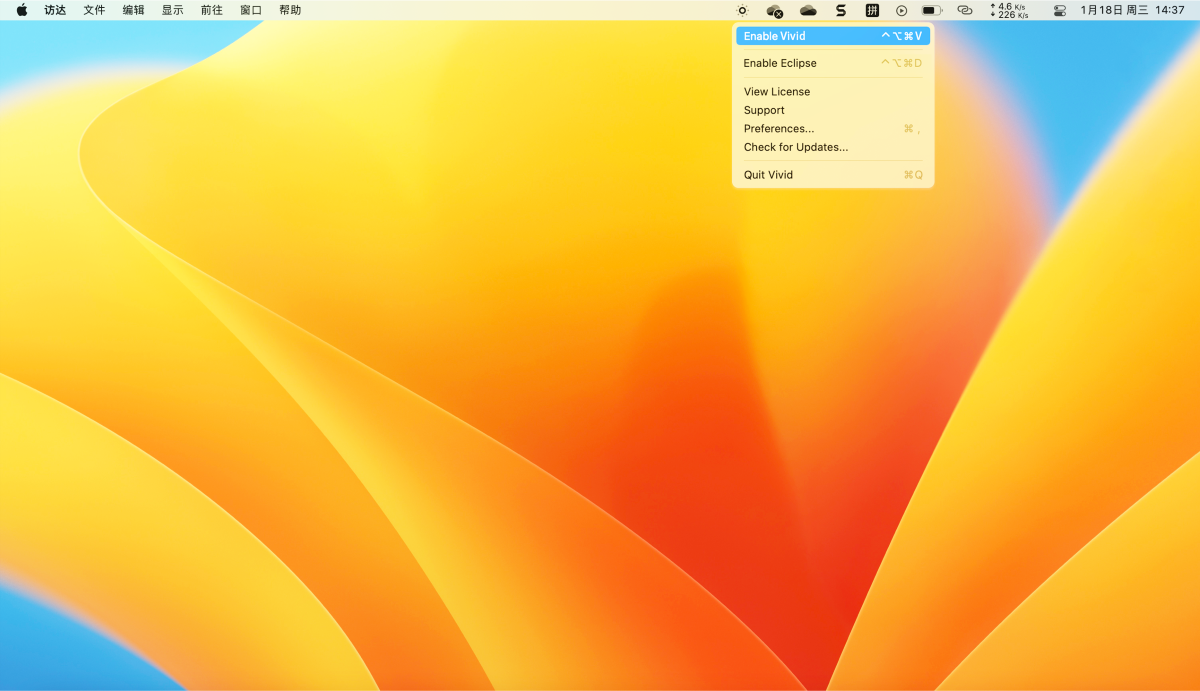Click the Vivid sun icon in menu bar

point(742,10)
